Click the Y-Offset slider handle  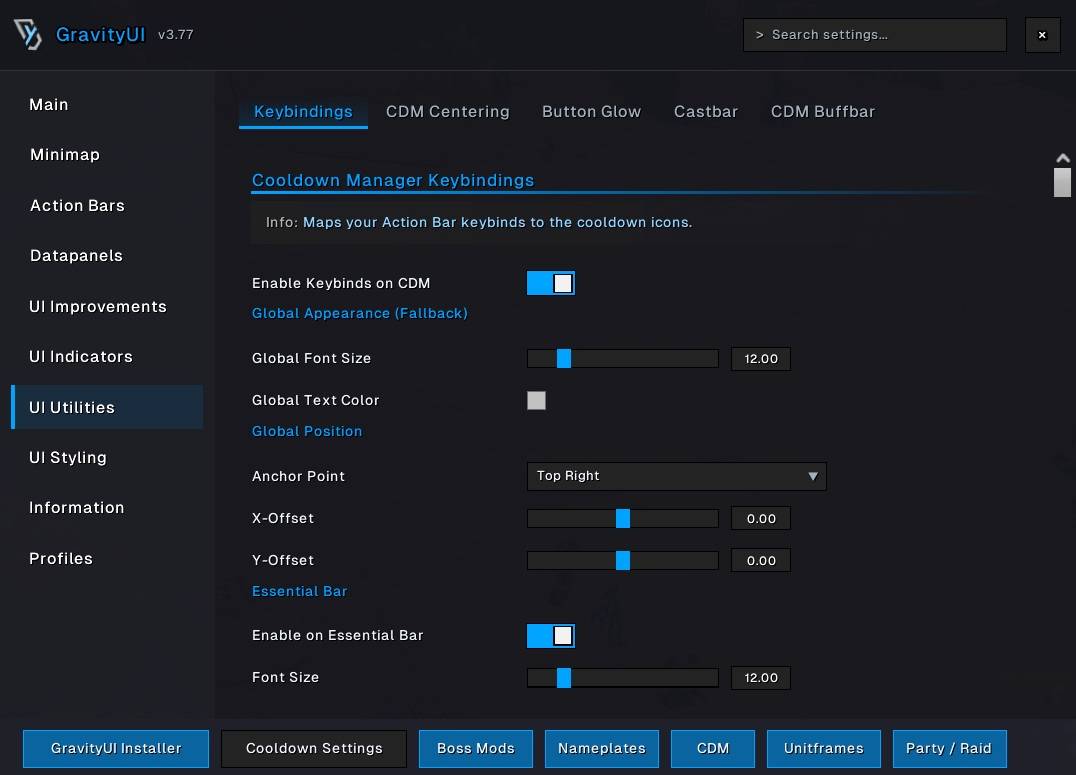pyautogui.click(x=622, y=560)
